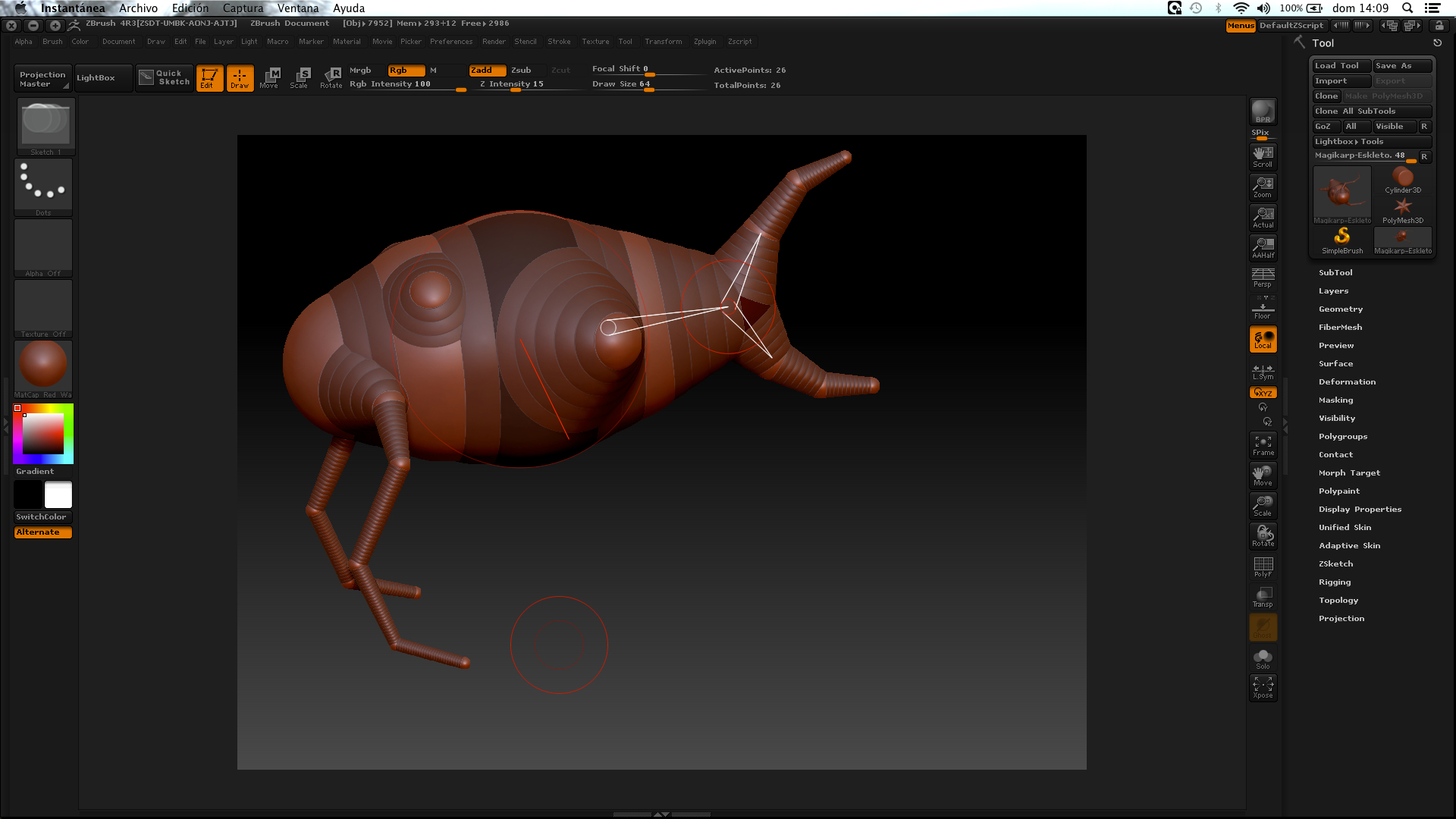Disable Local symmetry toggle
The height and width of the screenshot is (819, 1456).
(1263, 339)
